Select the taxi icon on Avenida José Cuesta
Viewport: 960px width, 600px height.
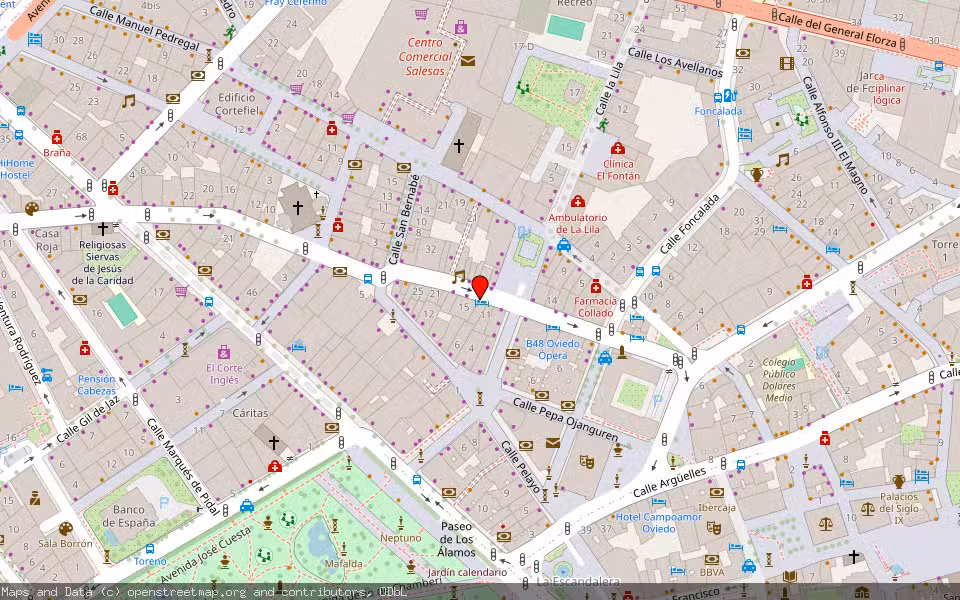247,506
